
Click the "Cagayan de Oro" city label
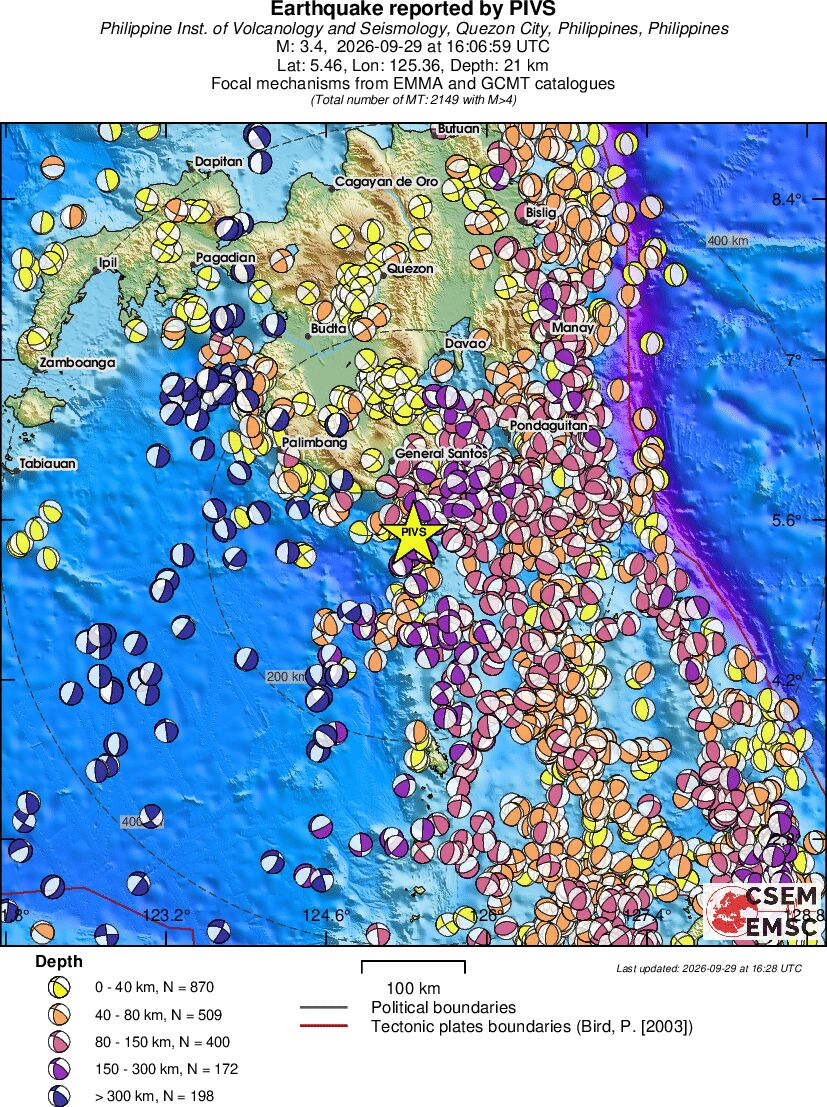click(x=386, y=181)
